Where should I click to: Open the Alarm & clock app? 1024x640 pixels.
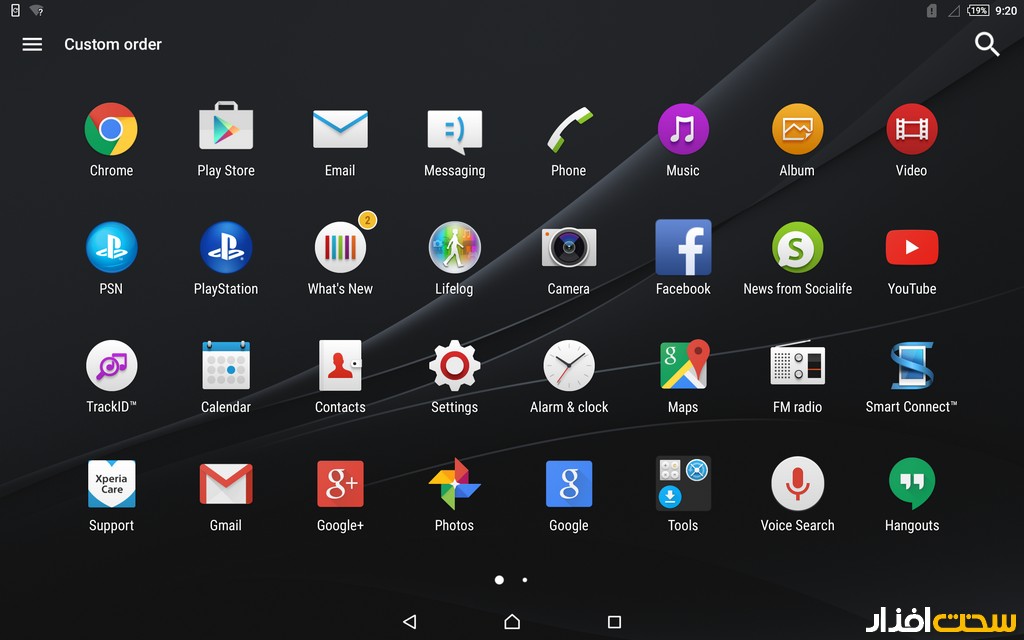click(569, 366)
